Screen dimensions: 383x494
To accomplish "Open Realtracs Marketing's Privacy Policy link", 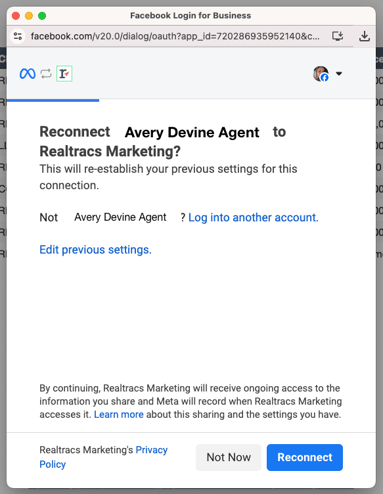I will coord(103,457).
